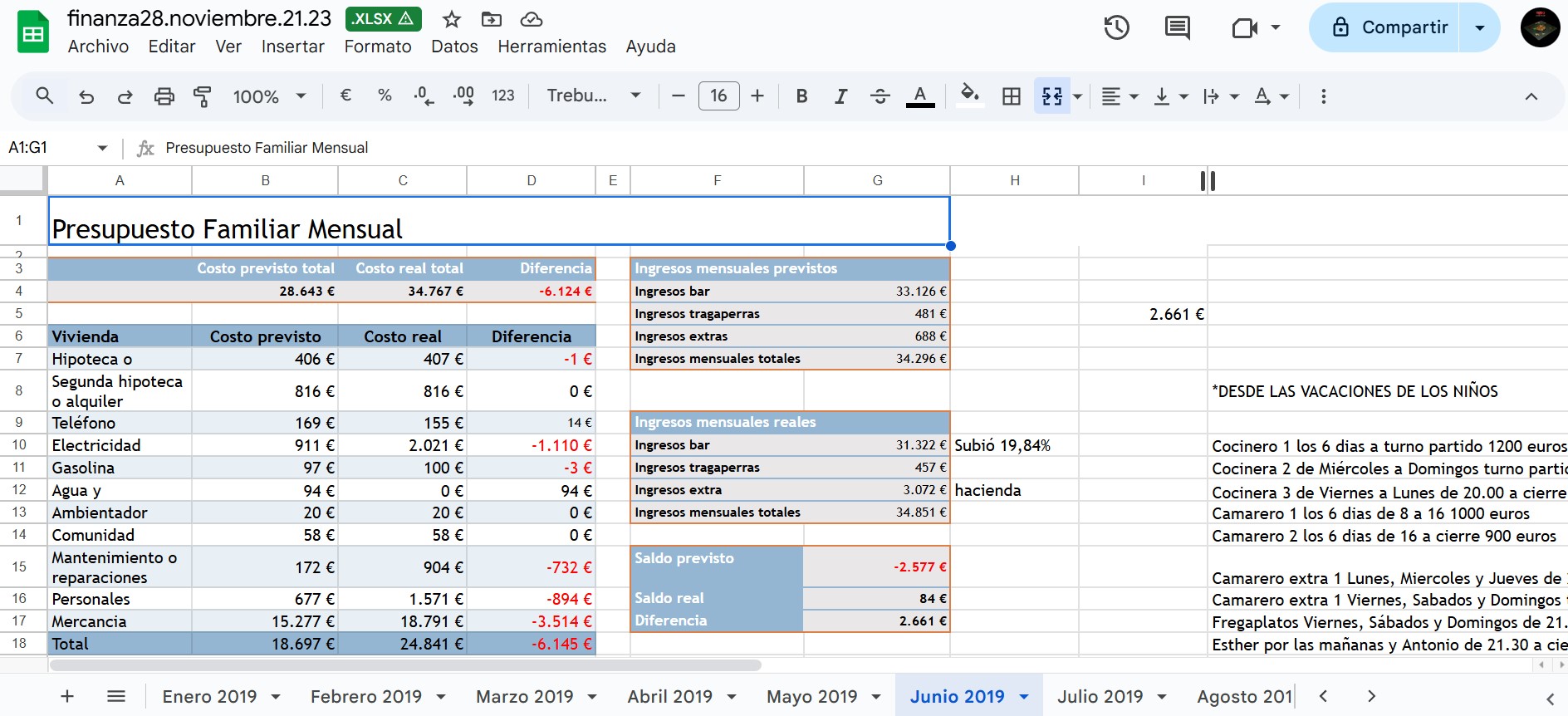Expand the Trebuchet font family dropdown
The image size is (1568, 716).
click(x=593, y=96)
